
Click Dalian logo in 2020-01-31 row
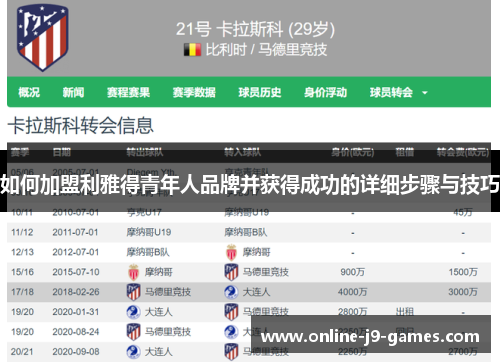click(x=134, y=312)
